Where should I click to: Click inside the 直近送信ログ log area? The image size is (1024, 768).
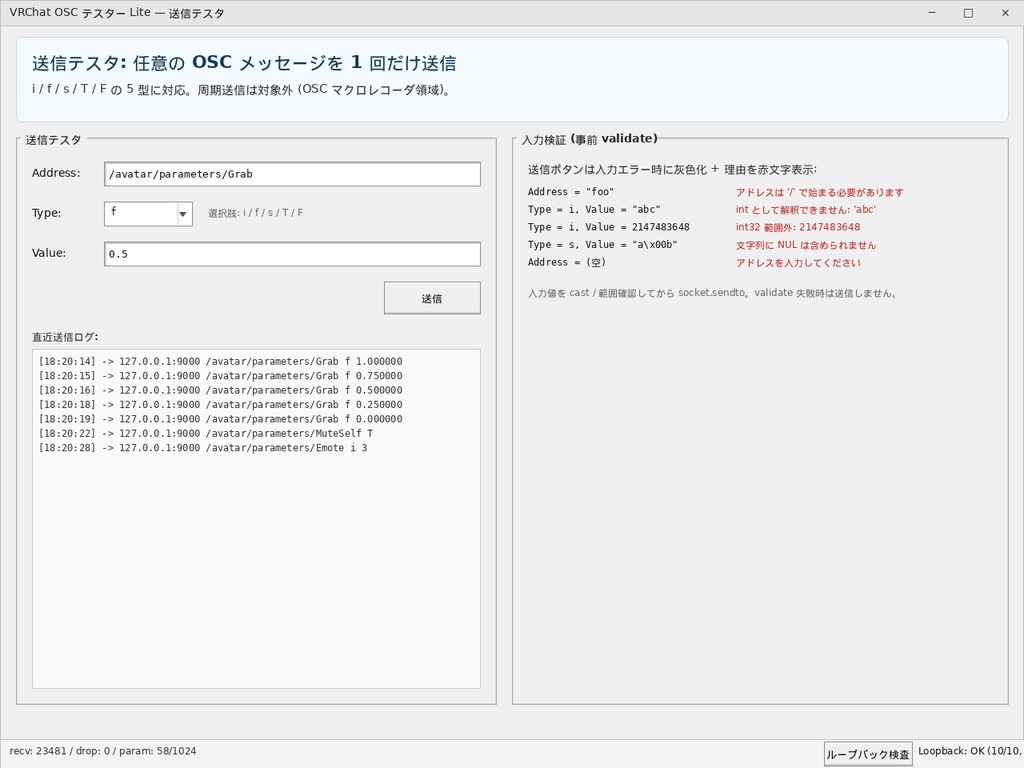pos(255,550)
